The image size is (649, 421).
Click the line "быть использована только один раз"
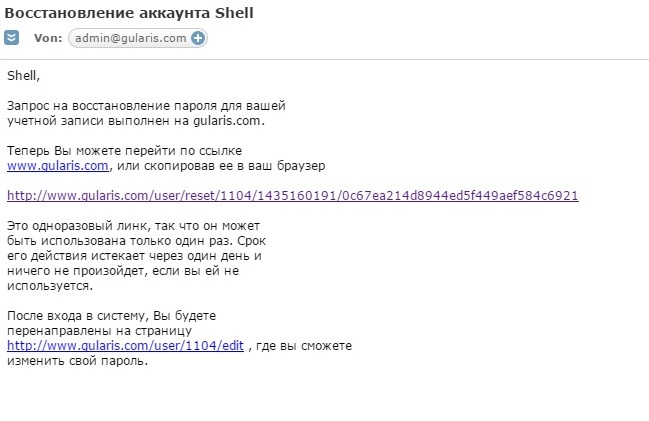[136, 240]
